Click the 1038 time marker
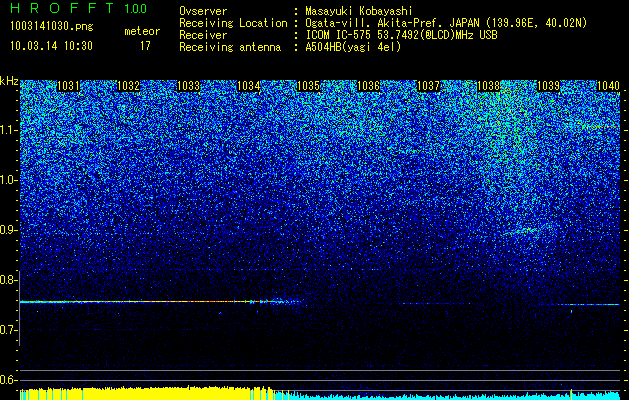 [488, 86]
